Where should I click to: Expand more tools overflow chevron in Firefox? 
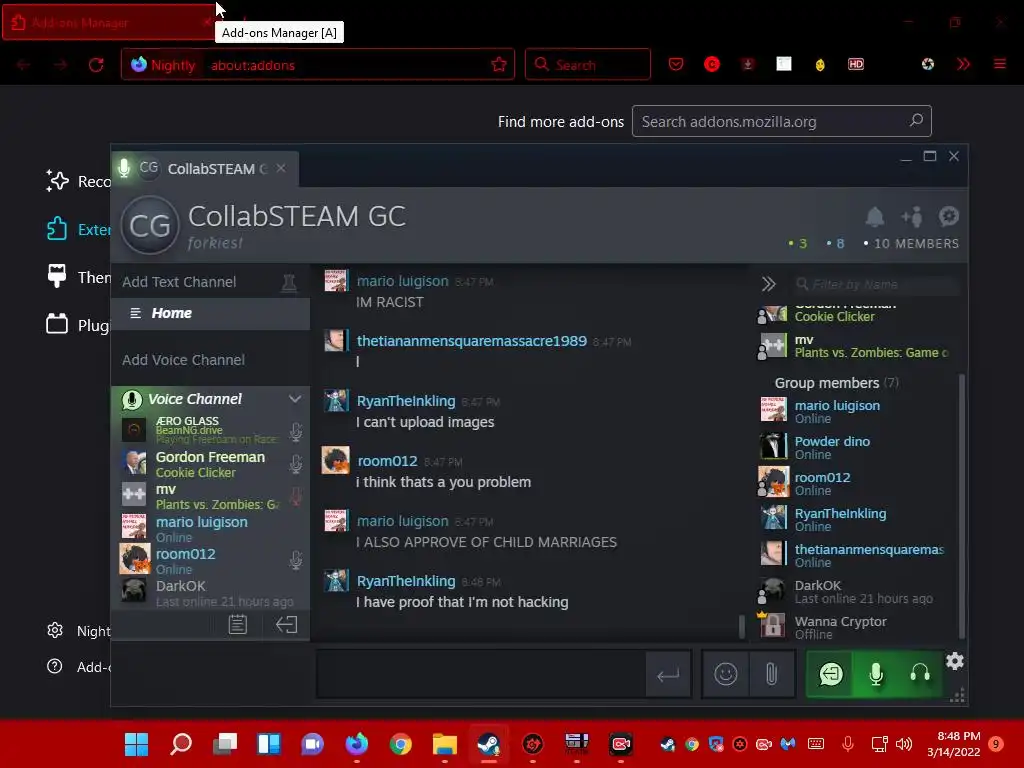point(963,64)
